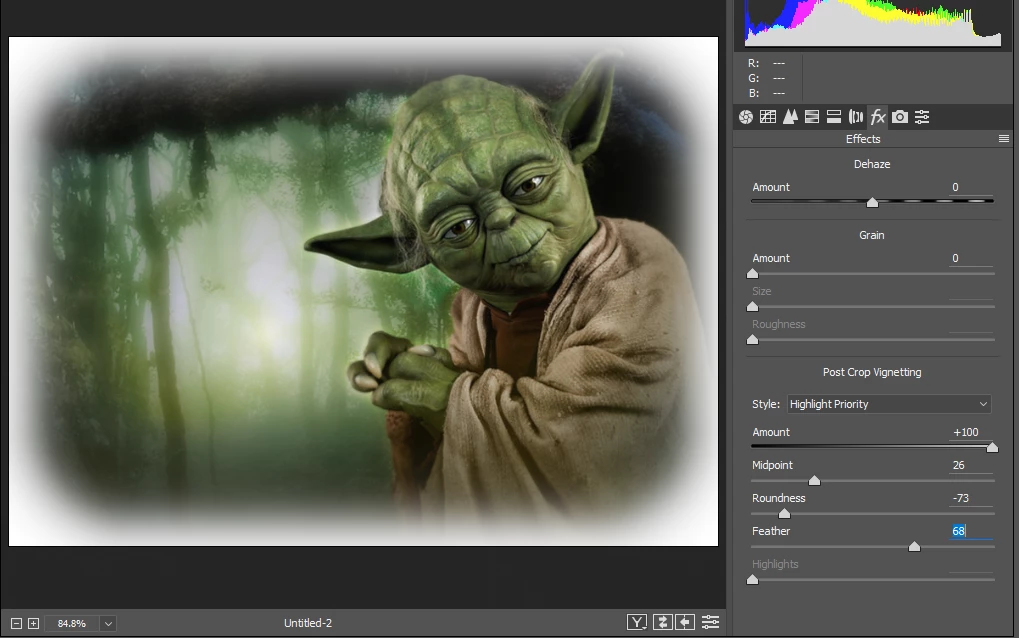Click the Grain Amount slider handle
Screen dimensions: 1019x638
[753, 274]
